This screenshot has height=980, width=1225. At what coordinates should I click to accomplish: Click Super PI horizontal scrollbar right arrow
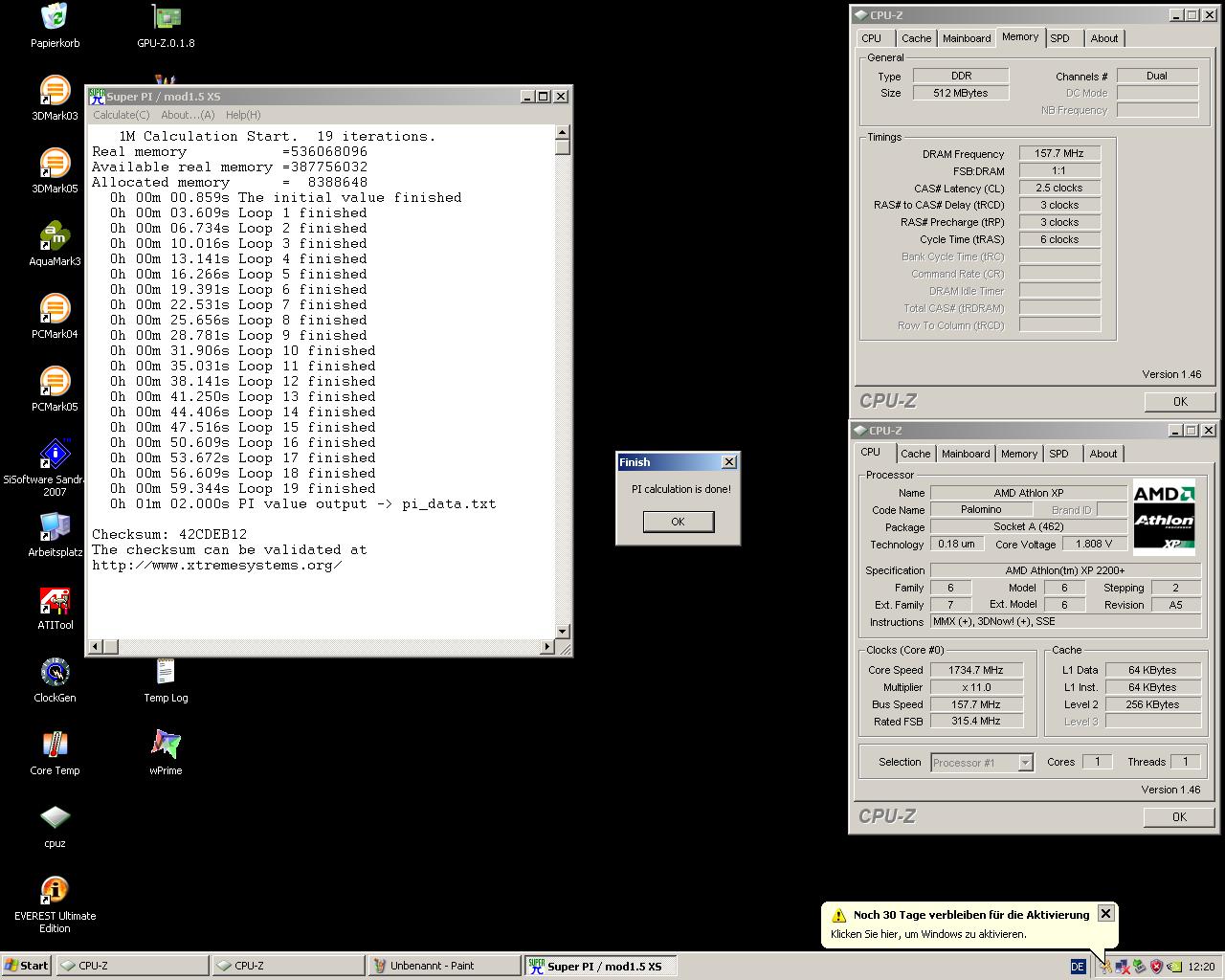(x=547, y=646)
